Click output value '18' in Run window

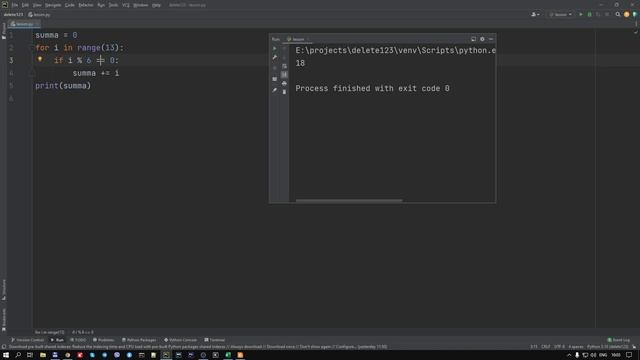[300, 63]
